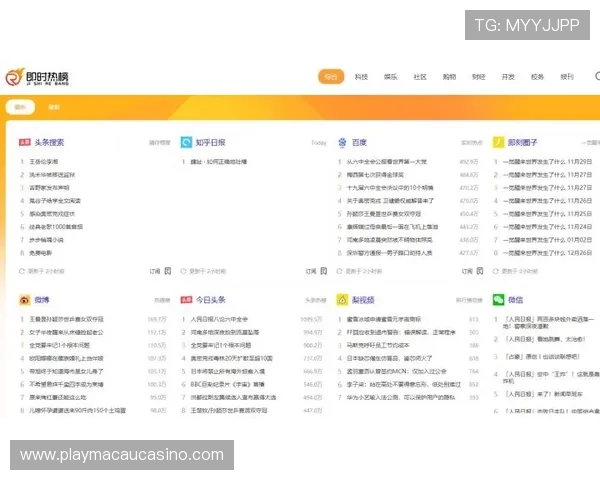Open 微博 item 8 mentioning 150个土鸡蛋
This screenshot has height=480, width=600.
coord(77,410)
